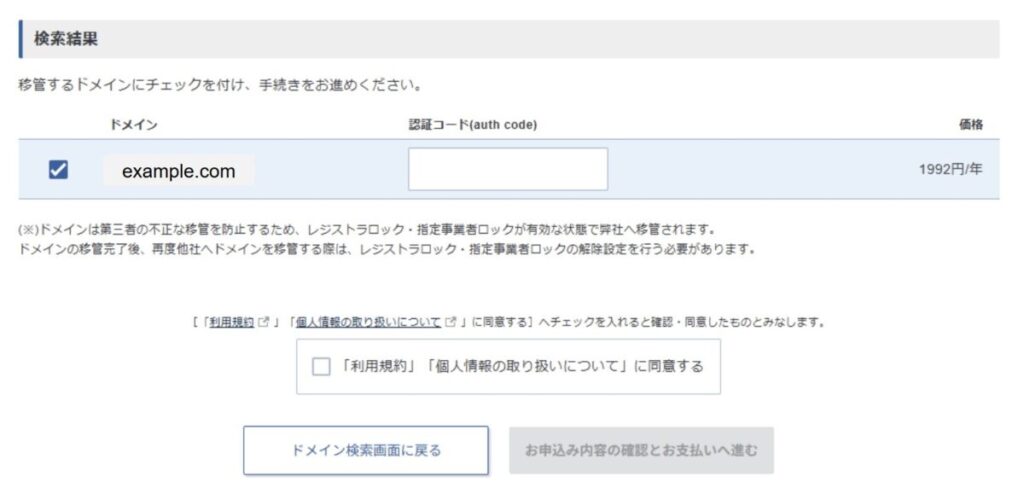Click お申込み内容の確認とお支払いへ進む button
This screenshot has height=500, width=1024.
pyautogui.click(x=640, y=450)
